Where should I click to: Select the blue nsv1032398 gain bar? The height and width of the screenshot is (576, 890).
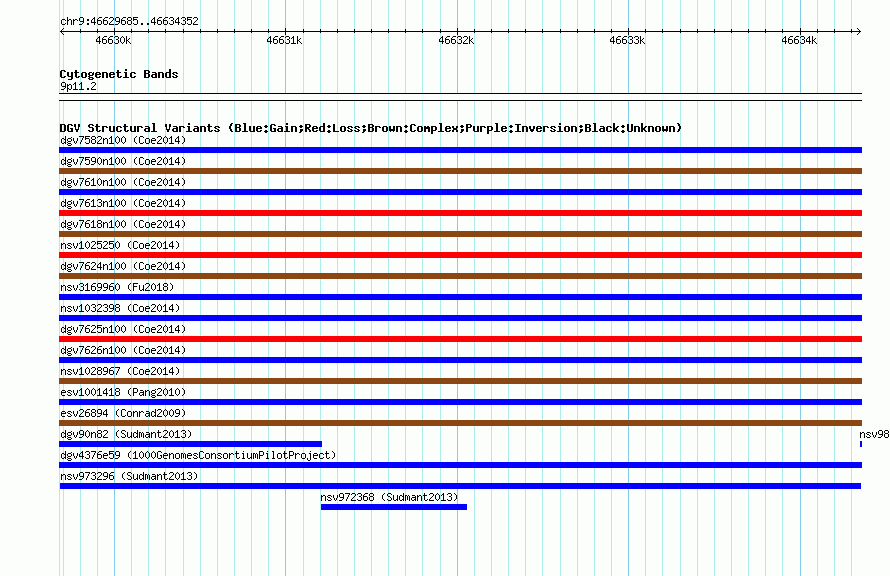tap(460, 318)
